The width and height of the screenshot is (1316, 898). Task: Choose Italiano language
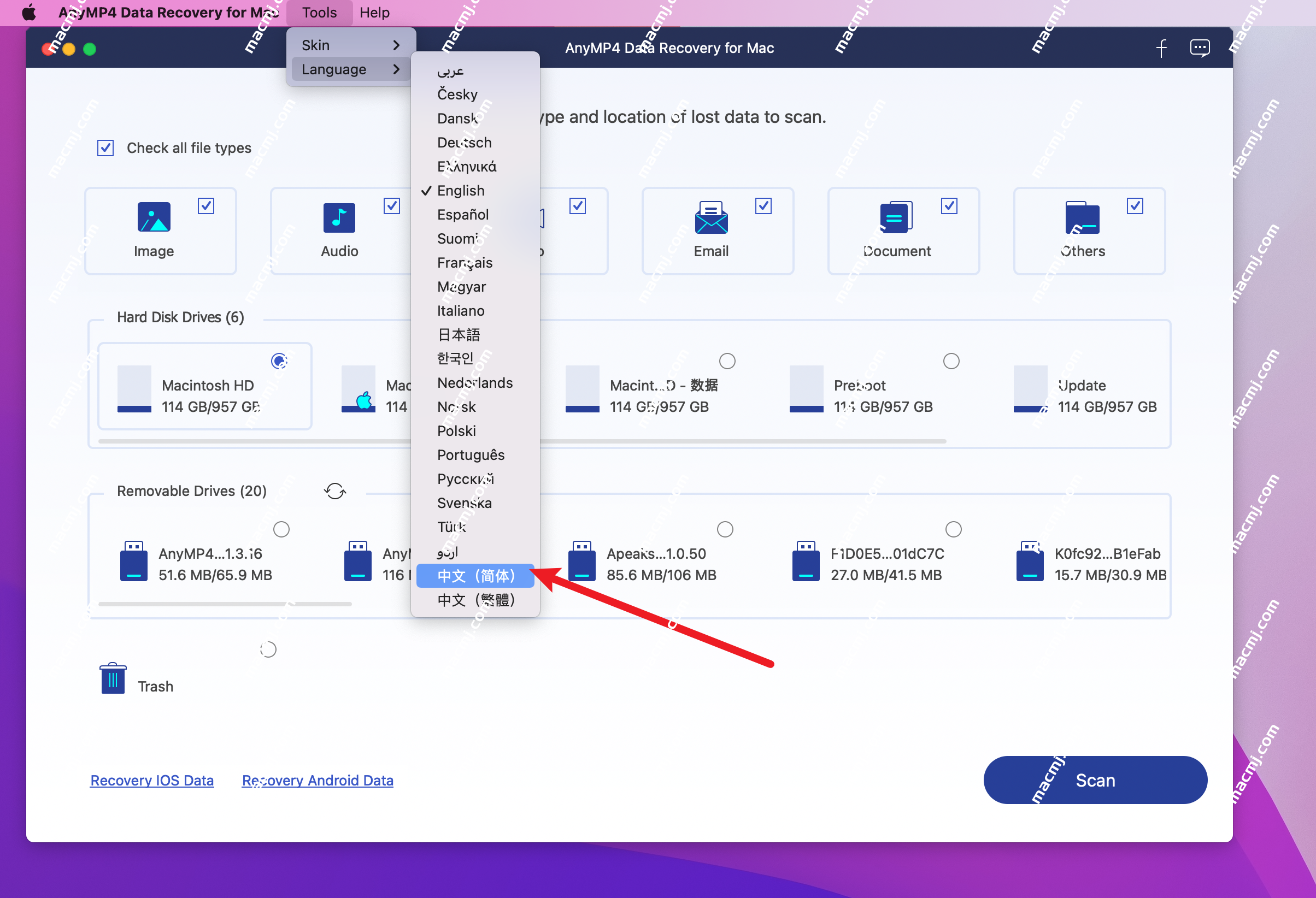click(475, 311)
